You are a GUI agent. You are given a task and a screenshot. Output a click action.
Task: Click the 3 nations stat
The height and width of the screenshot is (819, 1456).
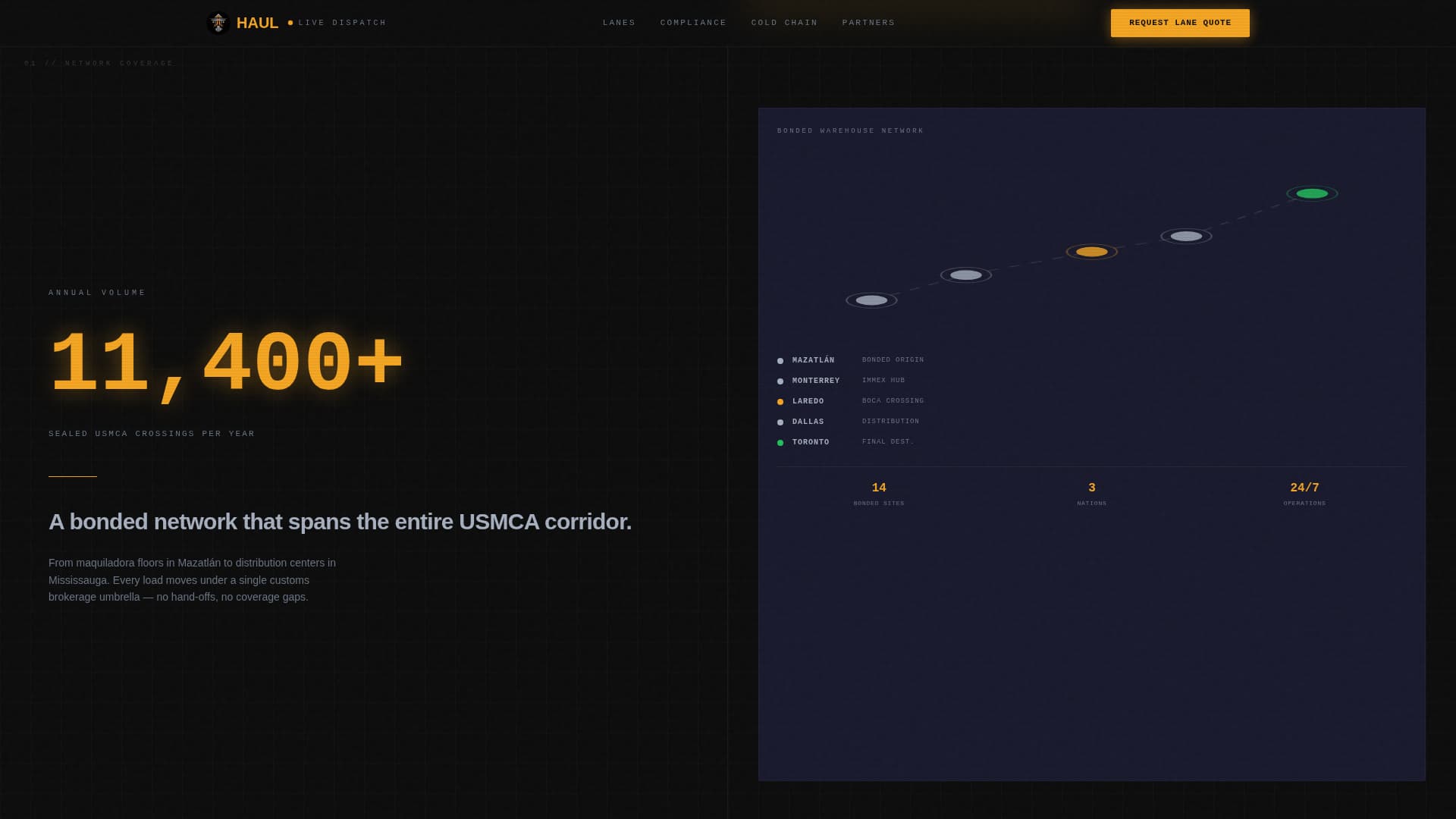pyautogui.click(x=1092, y=494)
